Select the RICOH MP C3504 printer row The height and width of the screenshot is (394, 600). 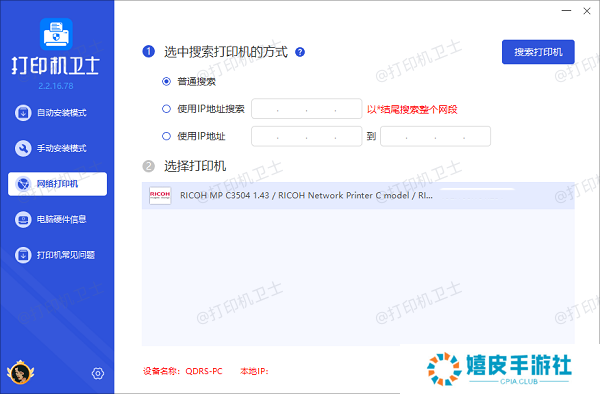(358, 195)
